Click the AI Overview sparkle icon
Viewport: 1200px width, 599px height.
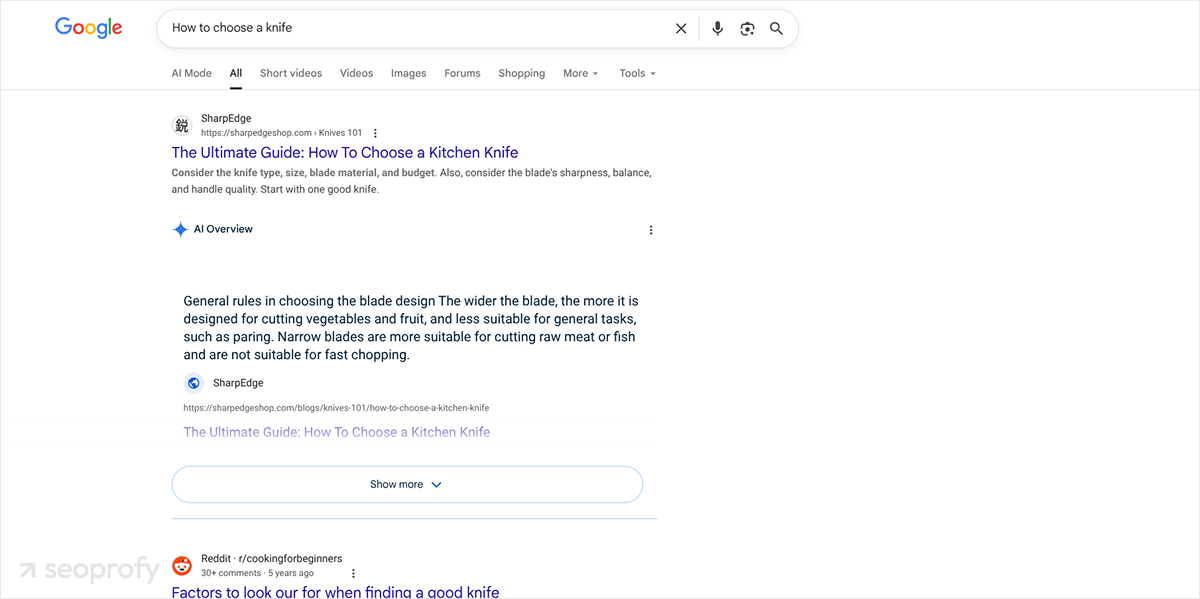[x=180, y=229]
